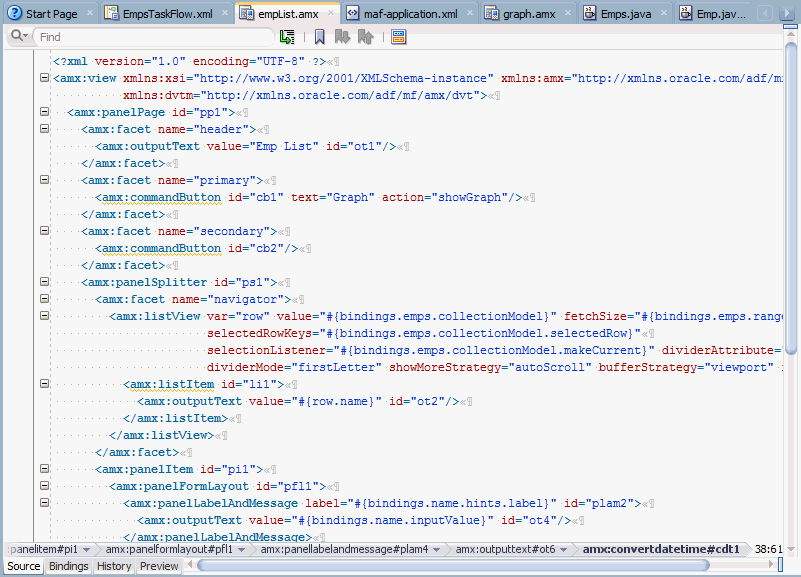801x577 pixels.
Task: Open the History view tab
Action: [114, 566]
